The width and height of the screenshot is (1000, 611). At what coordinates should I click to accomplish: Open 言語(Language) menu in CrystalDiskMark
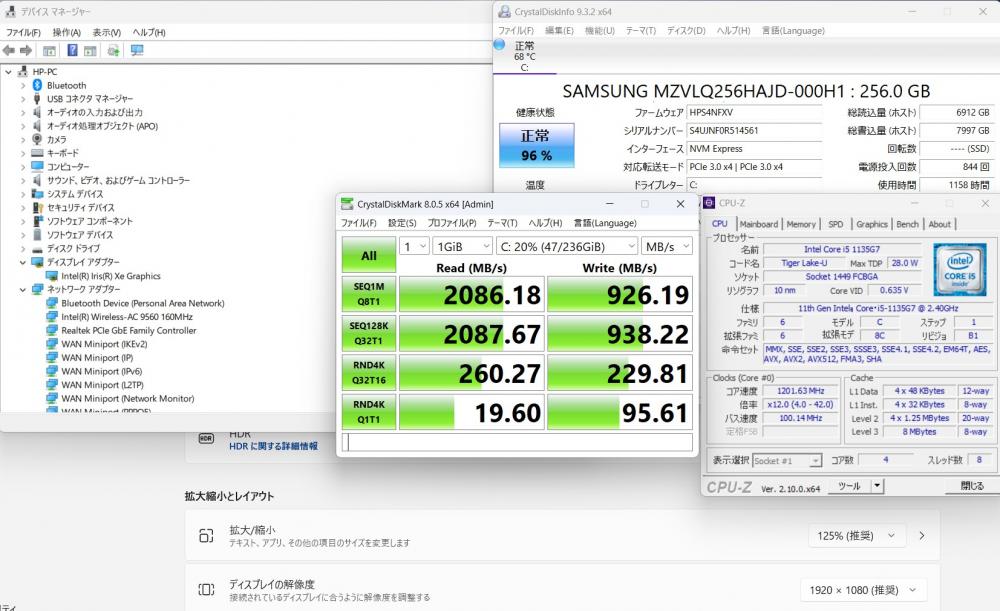[x=605, y=223]
